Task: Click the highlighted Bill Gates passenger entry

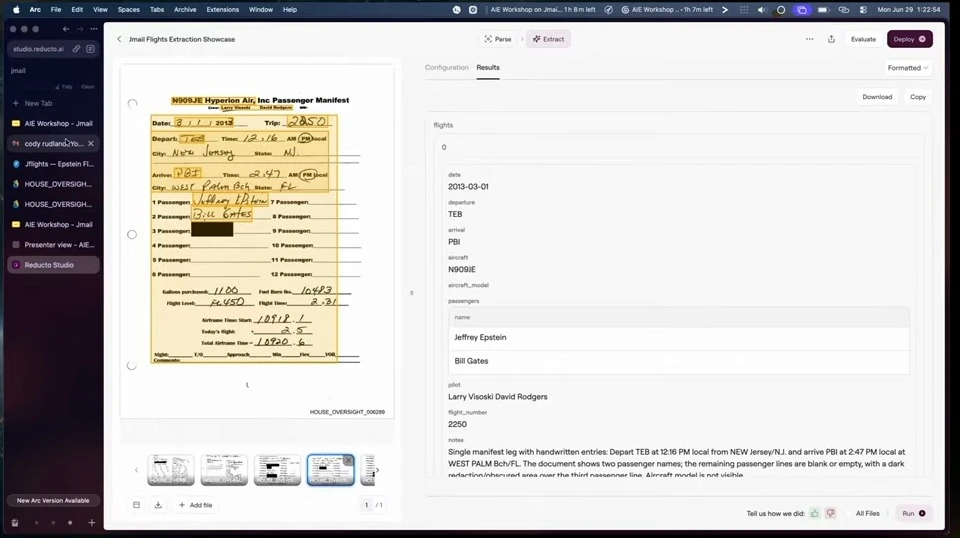Action: (x=222, y=214)
